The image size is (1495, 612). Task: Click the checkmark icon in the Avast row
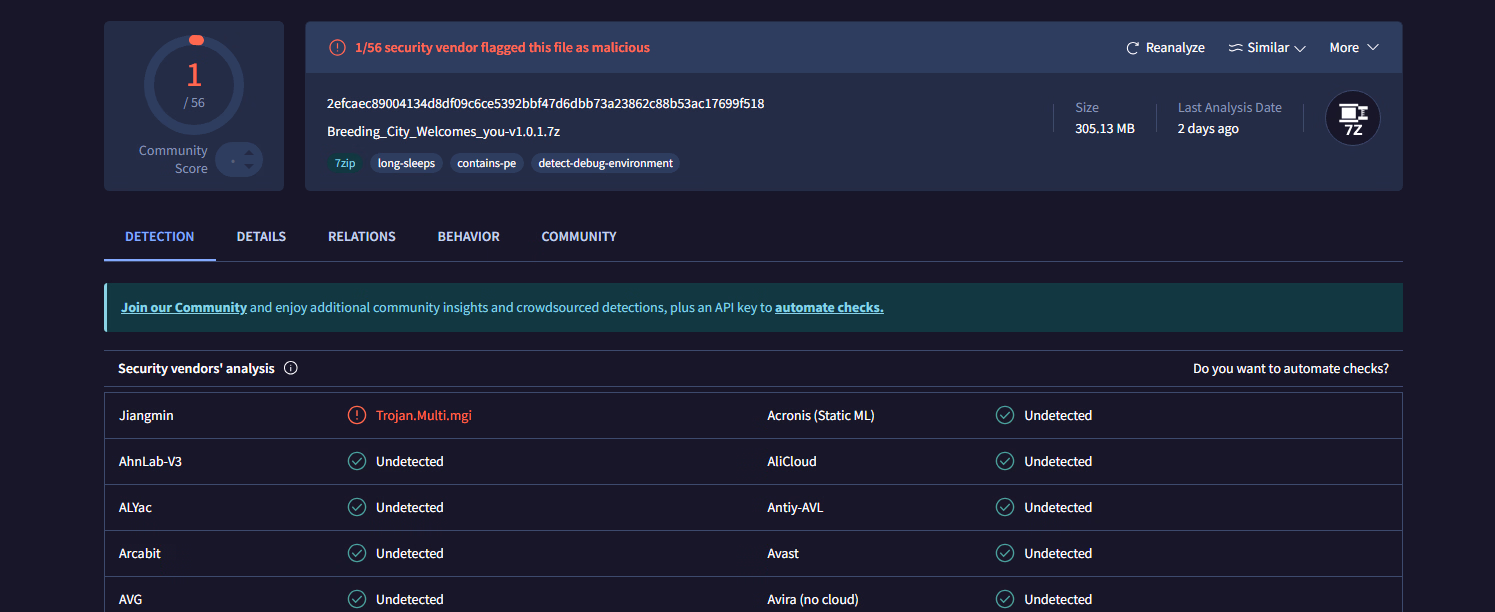(x=1005, y=553)
